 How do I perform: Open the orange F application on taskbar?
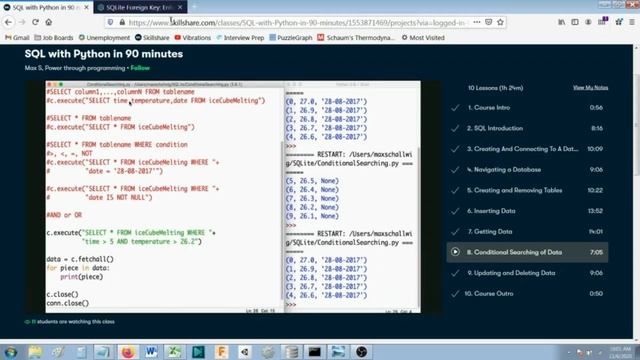222,352
